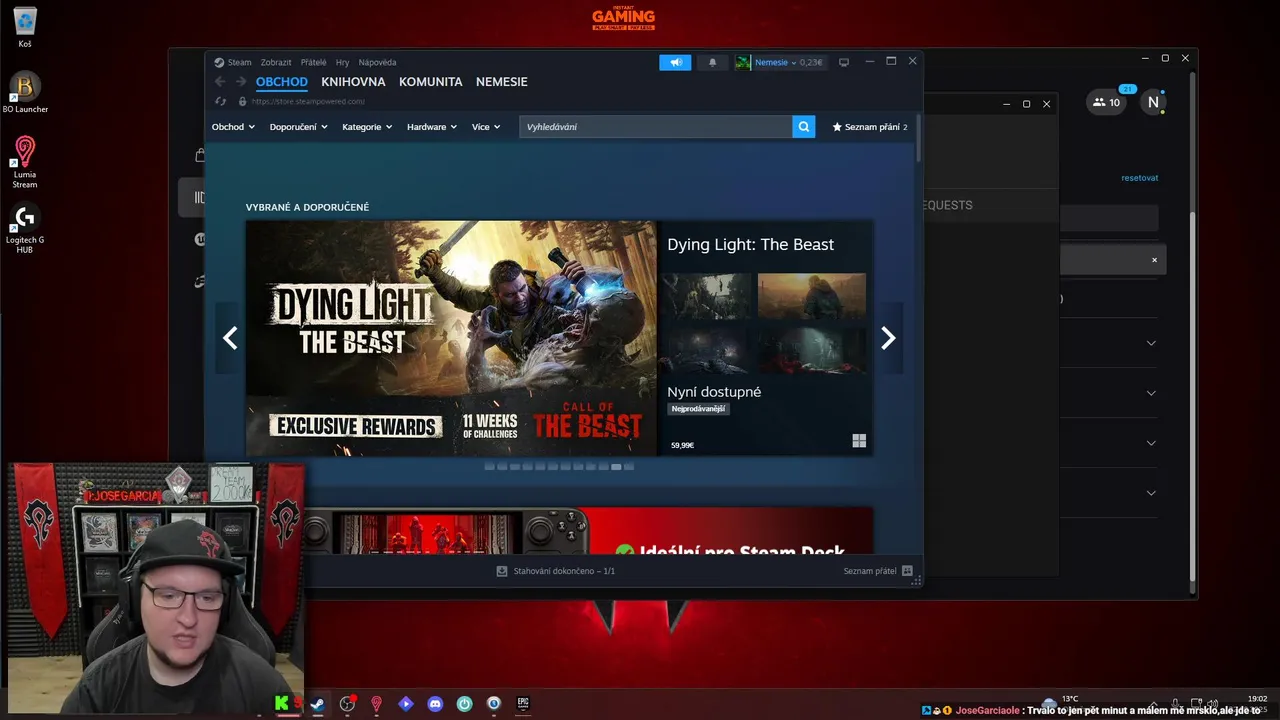Open Dying Light: The Beast main banner
Screen dimensions: 1280x720
(x=451, y=338)
